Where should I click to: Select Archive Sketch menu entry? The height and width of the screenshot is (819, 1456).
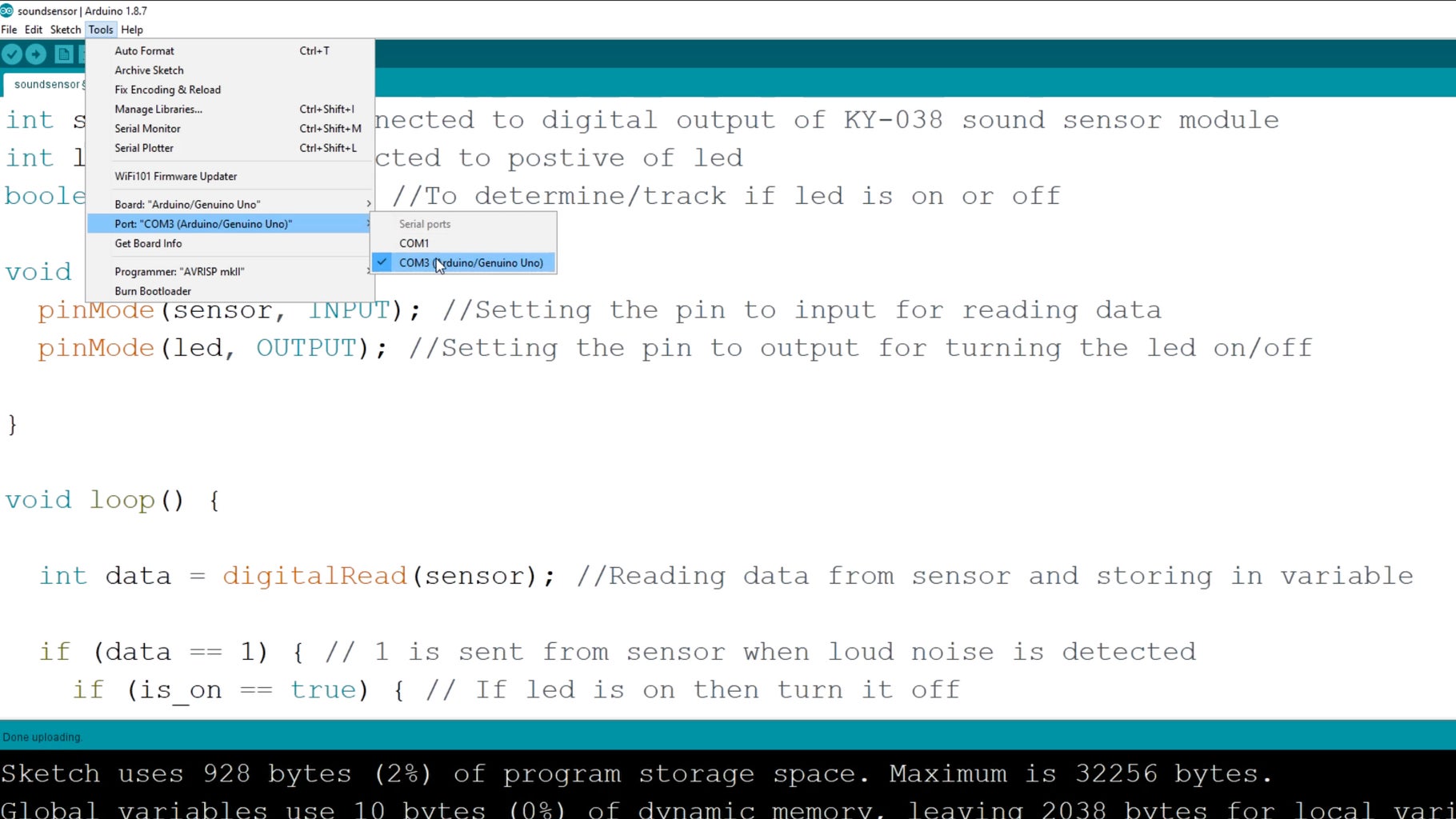point(230,70)
